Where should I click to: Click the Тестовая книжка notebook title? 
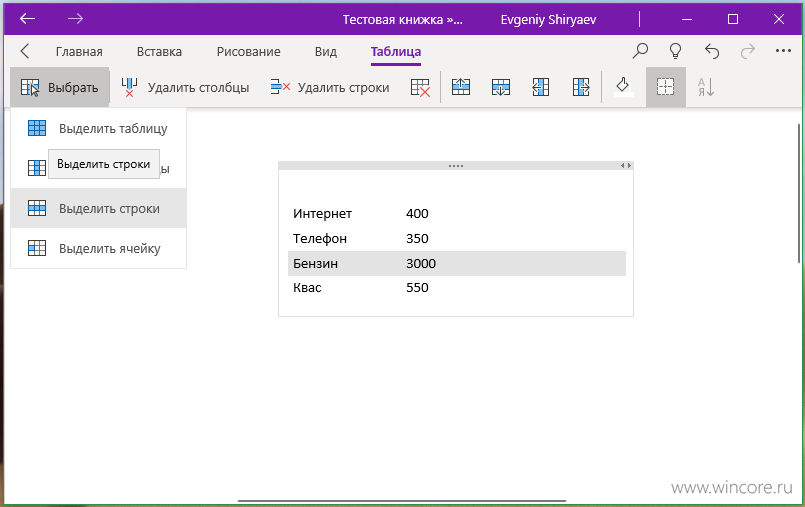tap(402, 20)
